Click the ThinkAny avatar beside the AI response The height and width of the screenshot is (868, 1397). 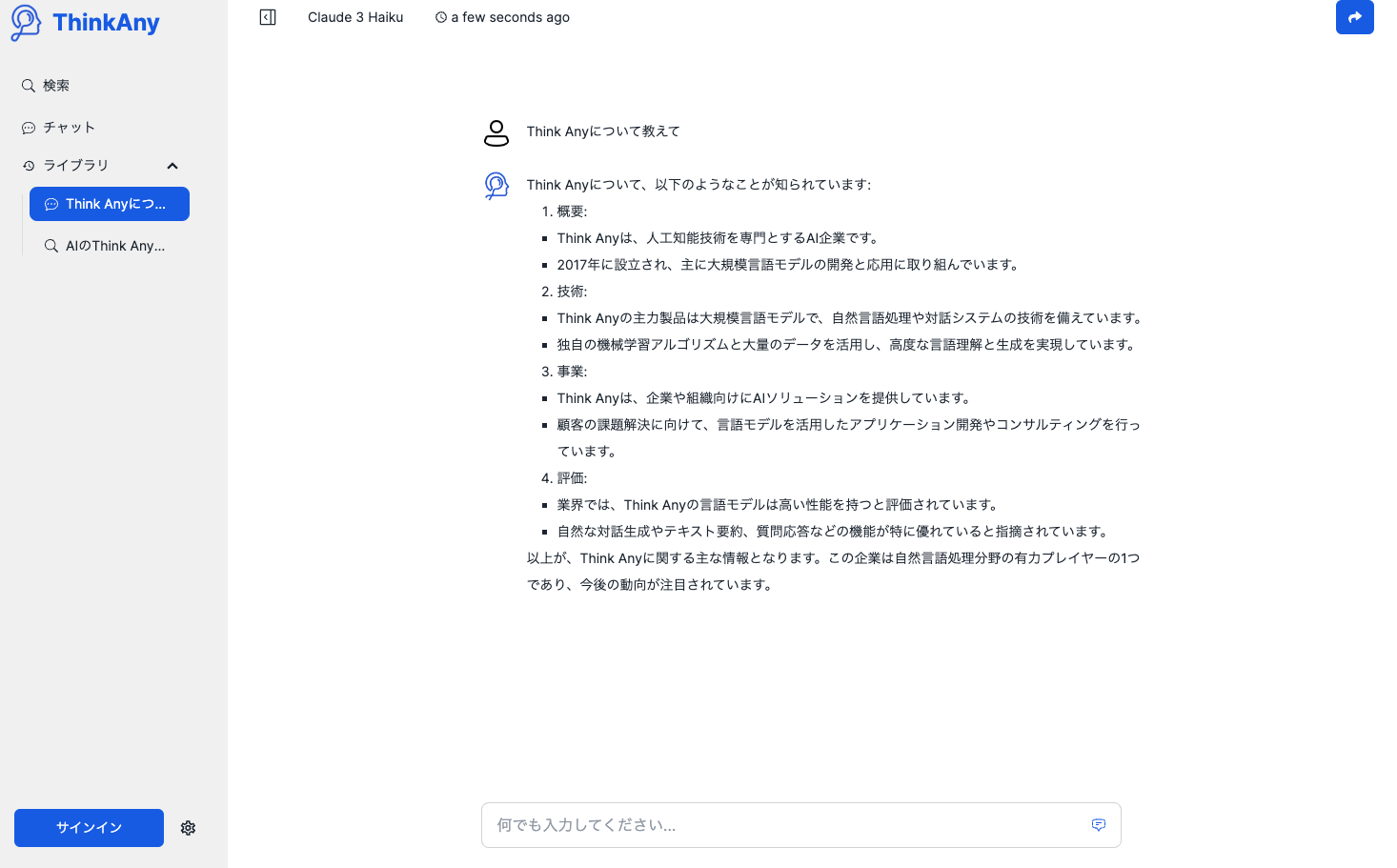(496, 186)
